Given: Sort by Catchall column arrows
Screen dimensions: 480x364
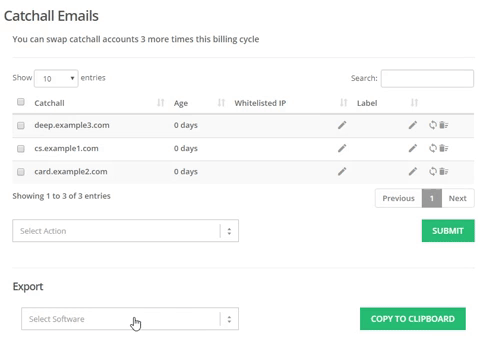Looking at the screenshot, I should coord(161,103).
